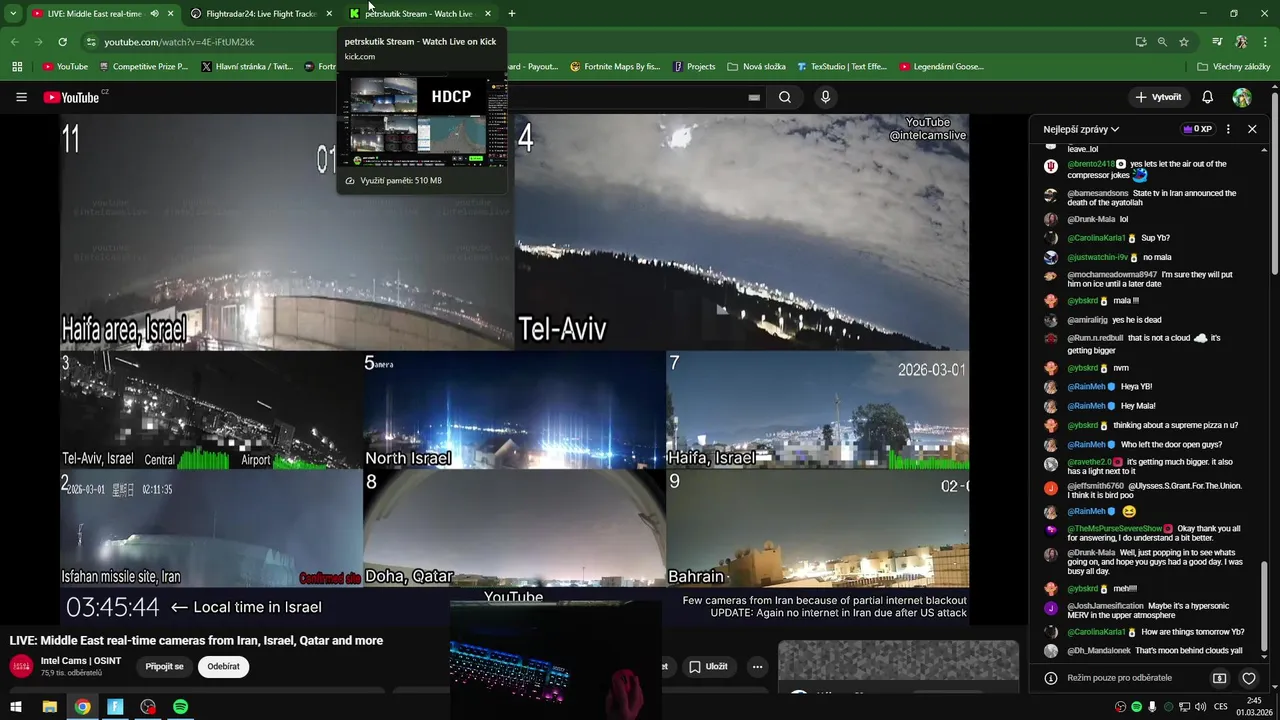Expand the Nová složka bookmark folder
The height and width of the screenshot is (720, 1280).
pos(756,67)
